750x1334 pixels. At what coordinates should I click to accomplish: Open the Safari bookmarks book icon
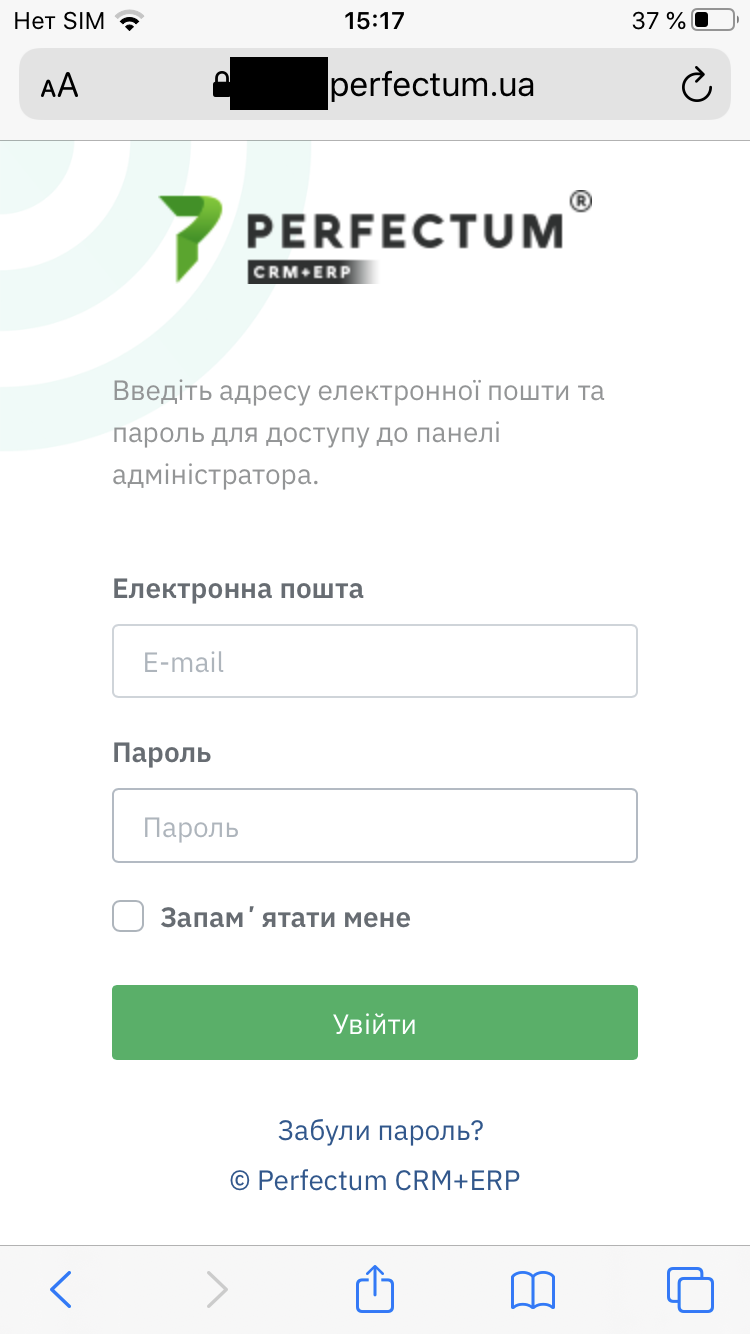pos(532,1289)
